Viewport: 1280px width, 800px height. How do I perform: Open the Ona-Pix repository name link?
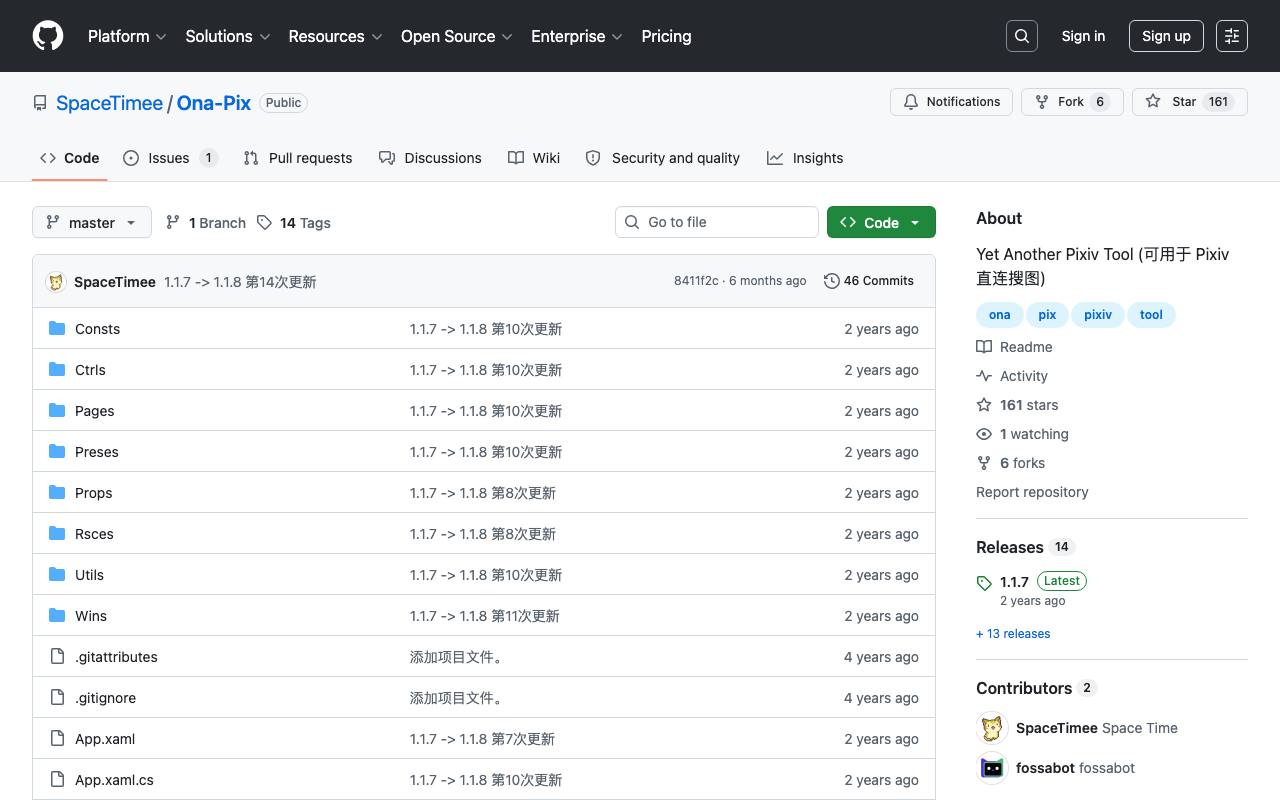pyautogui.click(x=214, y=103)
